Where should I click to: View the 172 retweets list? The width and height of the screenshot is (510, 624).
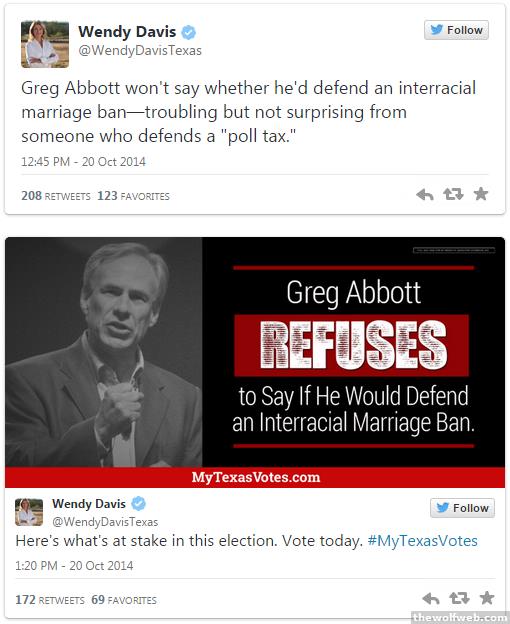50,600
